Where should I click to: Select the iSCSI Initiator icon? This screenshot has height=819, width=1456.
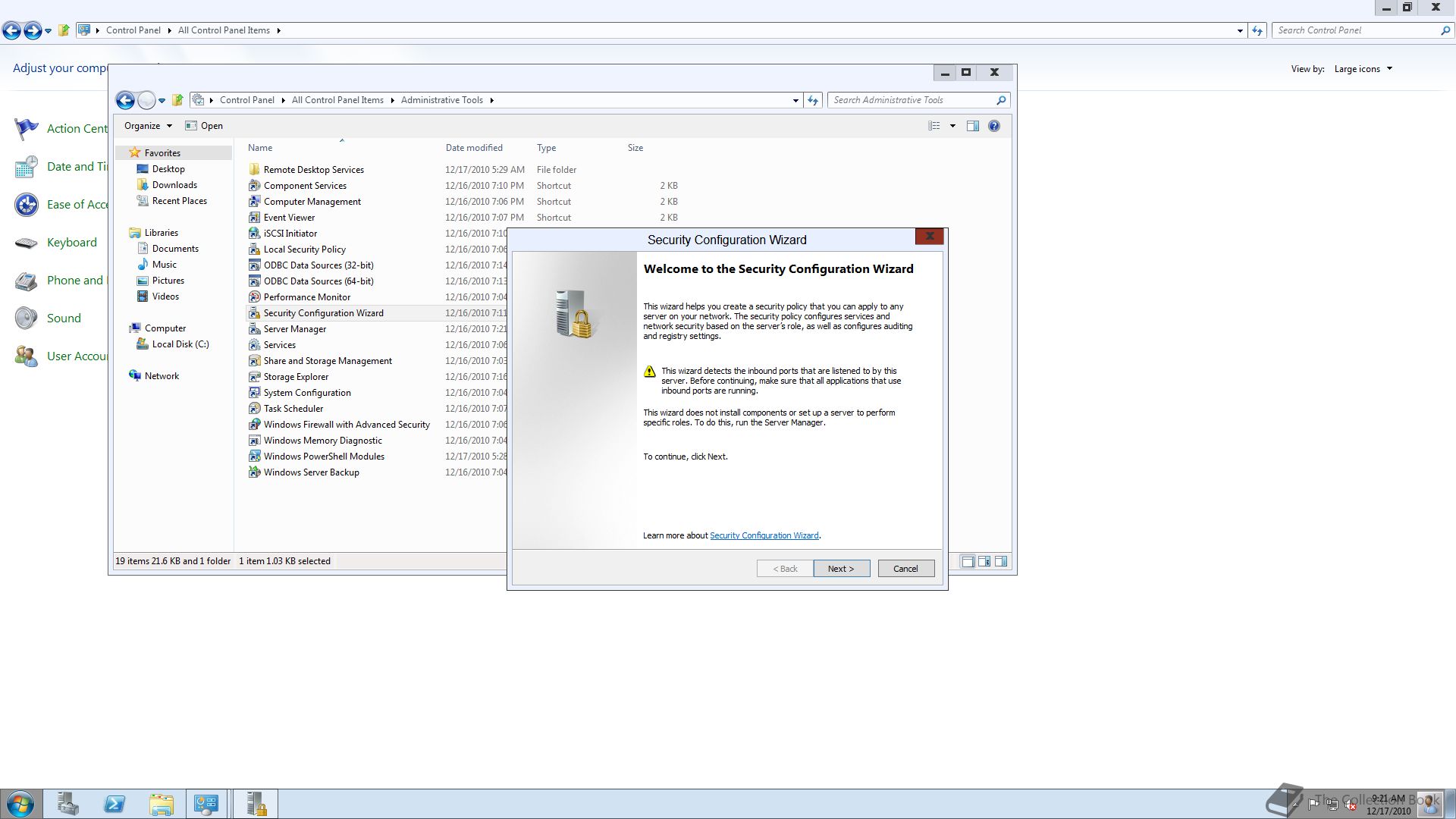(x=255, y=233)
